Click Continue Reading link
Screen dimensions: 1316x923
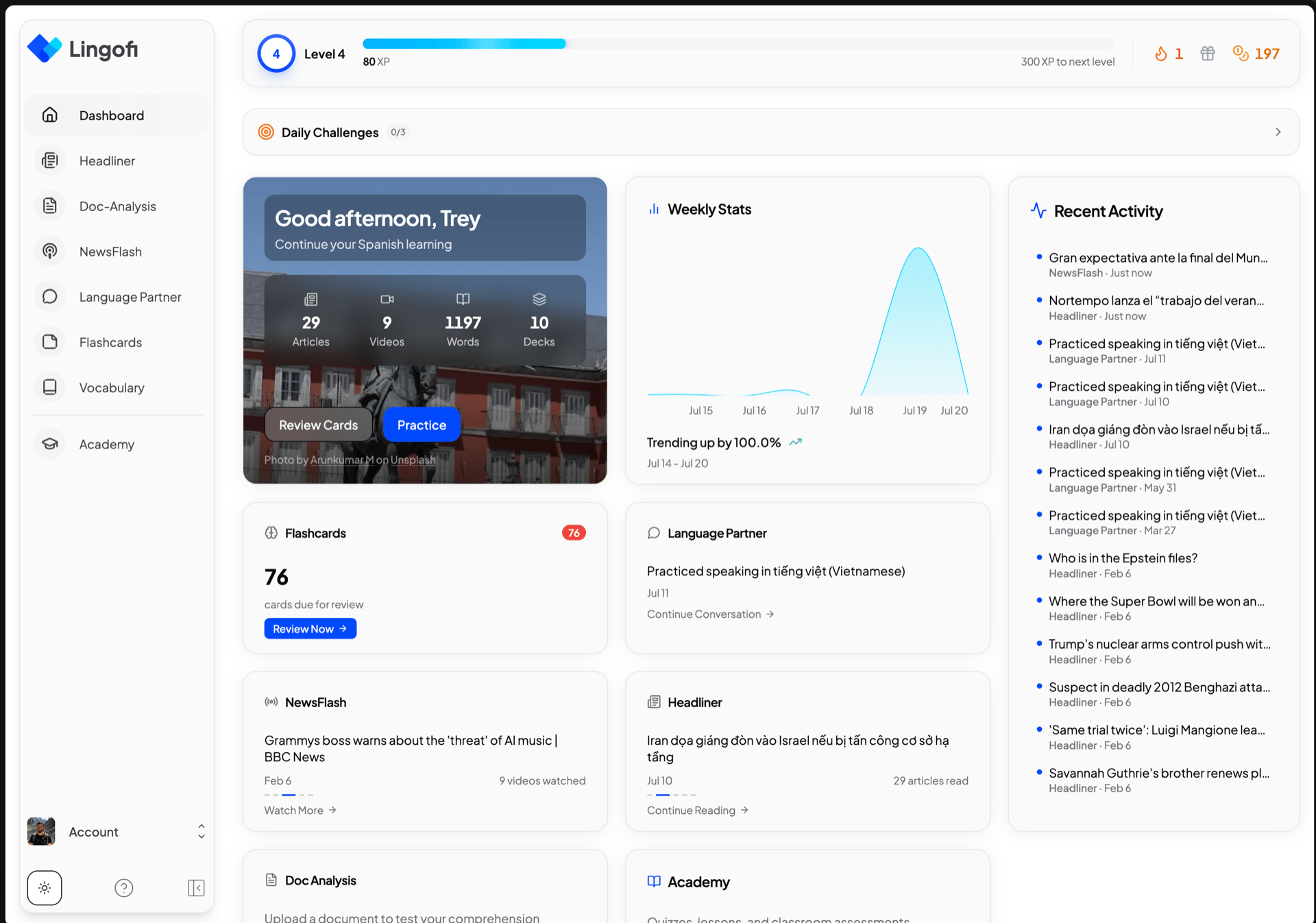[x=697, y=810]
